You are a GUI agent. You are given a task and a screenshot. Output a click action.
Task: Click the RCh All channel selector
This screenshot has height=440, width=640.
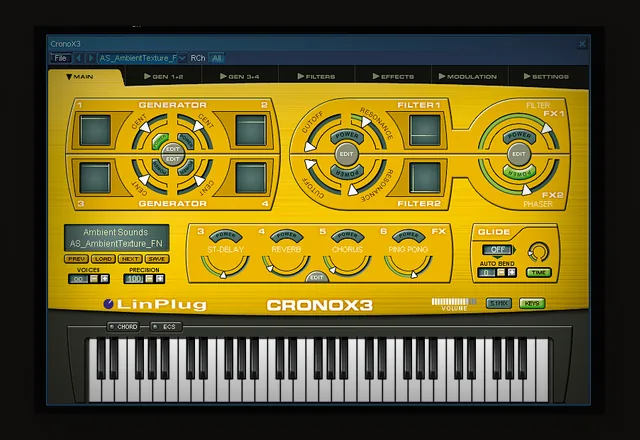point(216,58)
